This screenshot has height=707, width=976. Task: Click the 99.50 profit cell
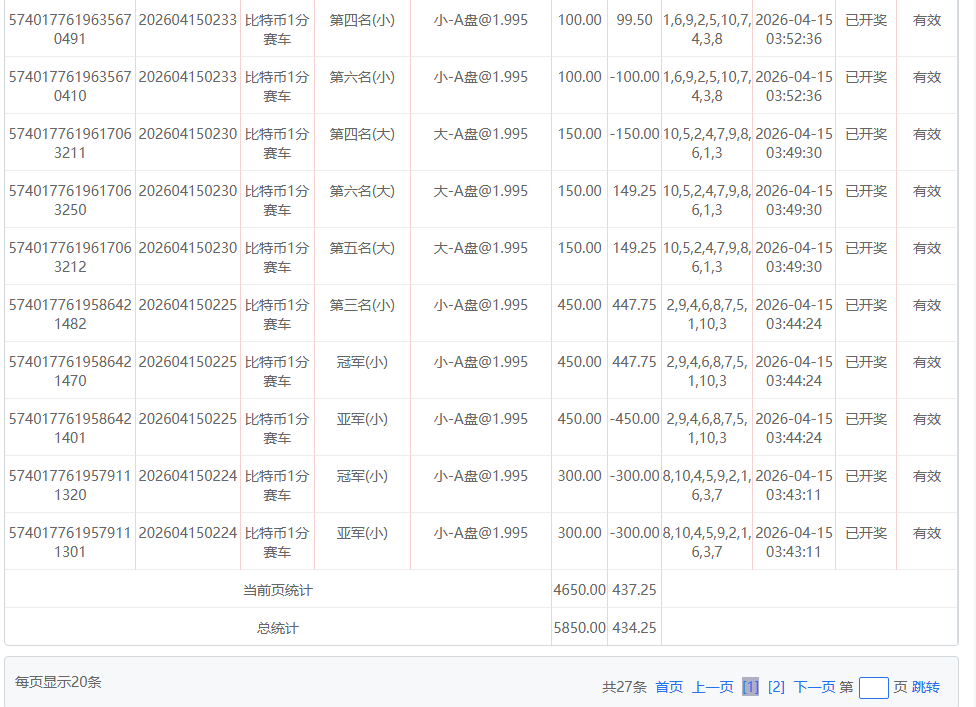click(x=634, y=20)
